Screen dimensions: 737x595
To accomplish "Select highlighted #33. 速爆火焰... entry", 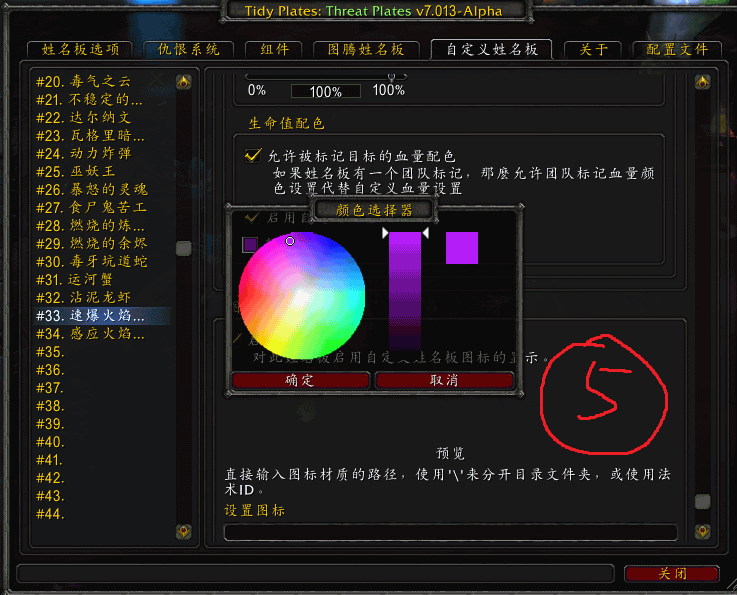I will pos(101,316).
